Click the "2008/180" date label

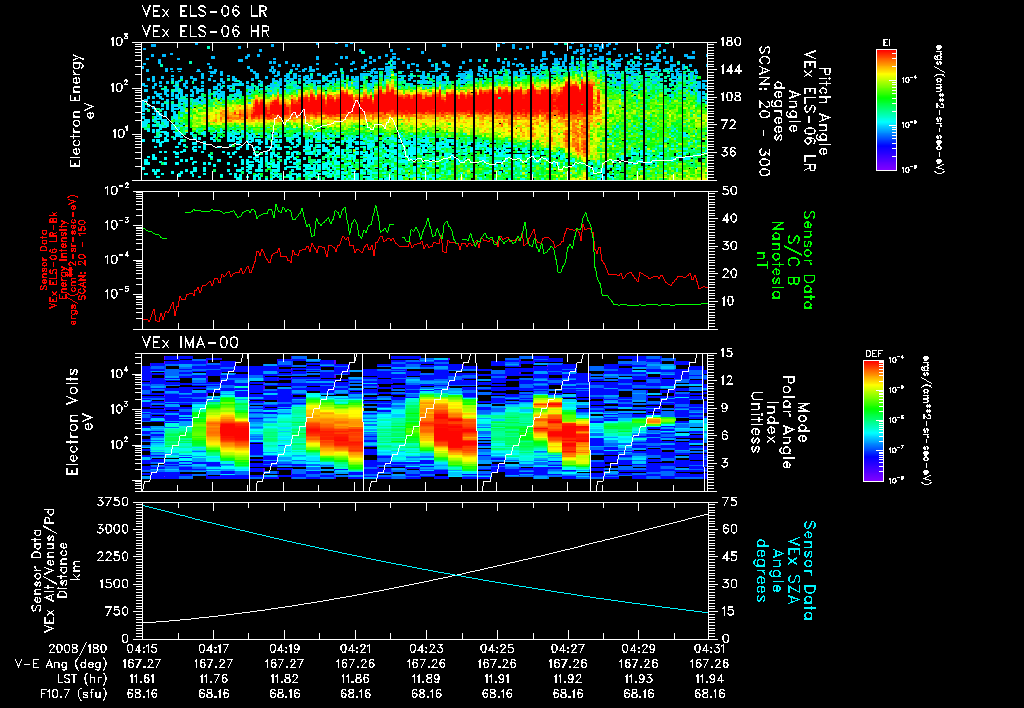pos(78,650)
